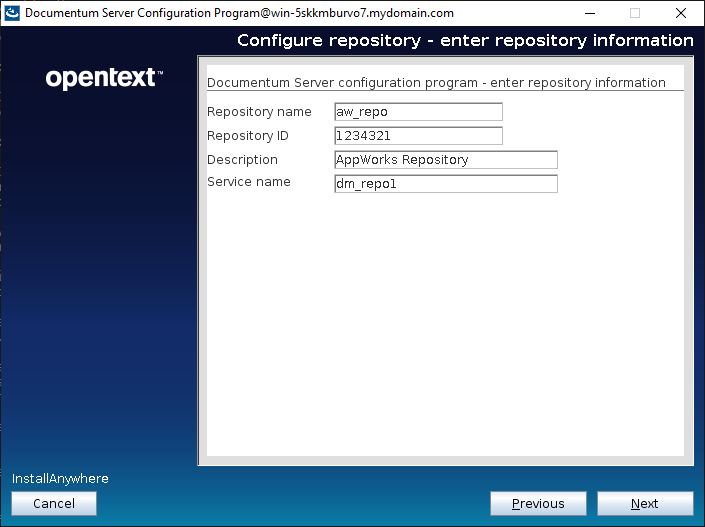Click the Repository ID label

(x=247, y=136)
